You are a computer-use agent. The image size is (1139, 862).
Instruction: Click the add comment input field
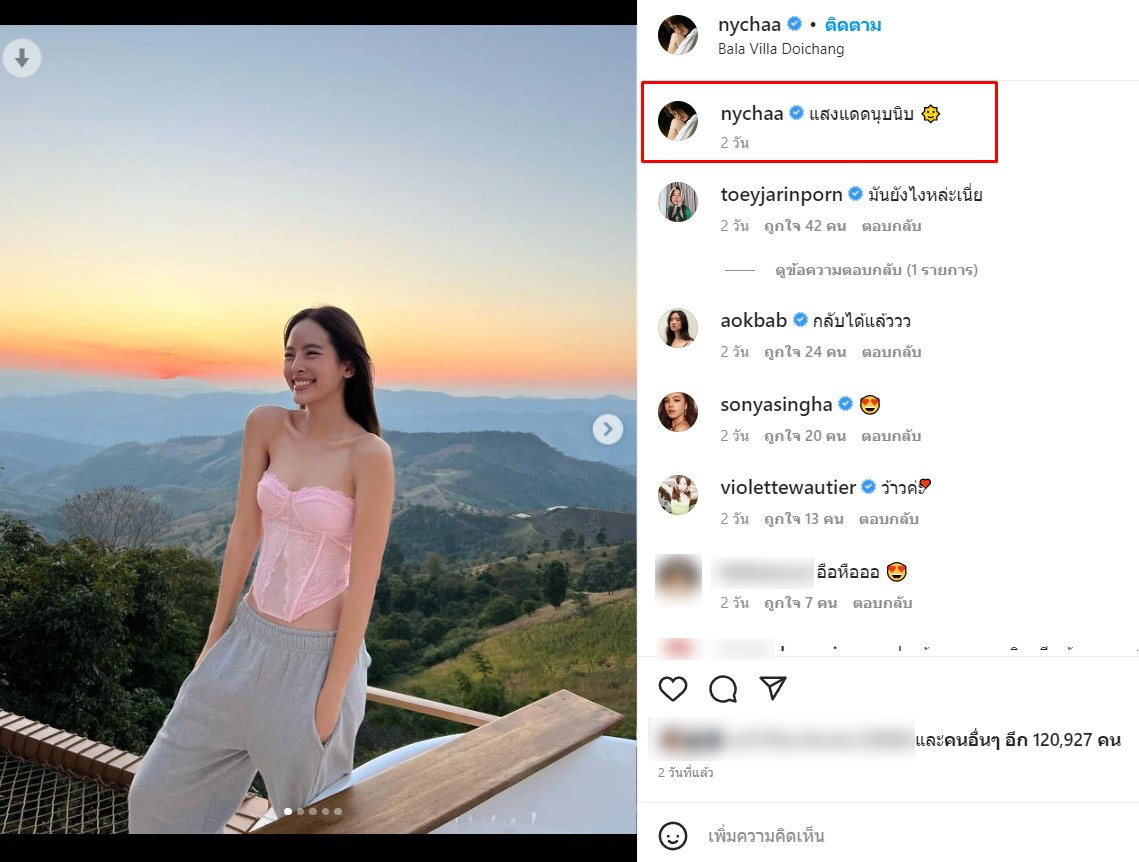coord(900,835)
